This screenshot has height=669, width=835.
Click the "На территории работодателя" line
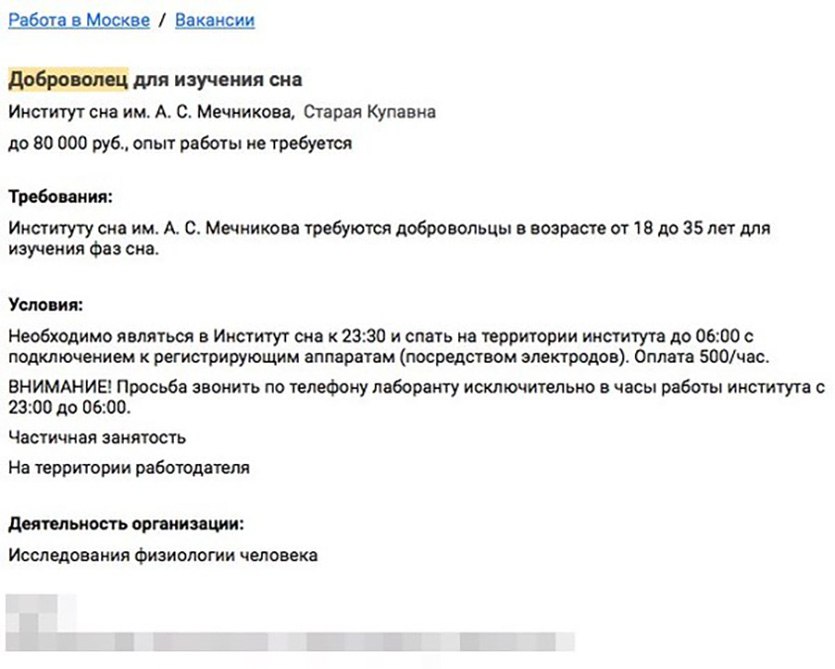click(x=129, y=468)
